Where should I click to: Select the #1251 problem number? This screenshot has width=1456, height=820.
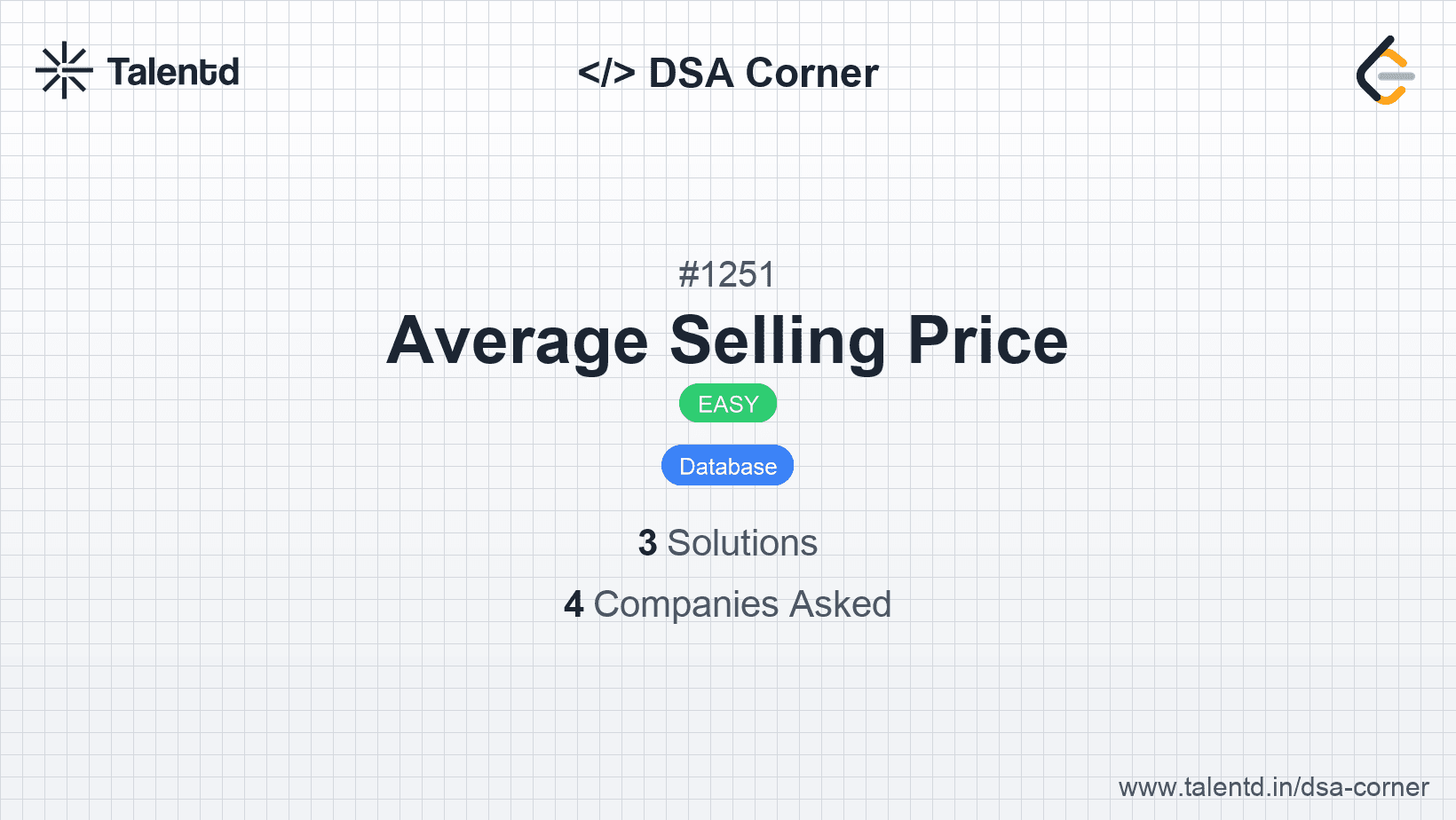pos(727,275)
